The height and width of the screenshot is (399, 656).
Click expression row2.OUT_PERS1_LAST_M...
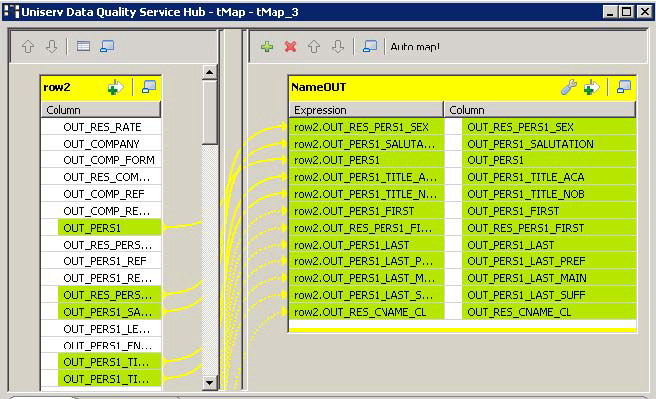366,278
